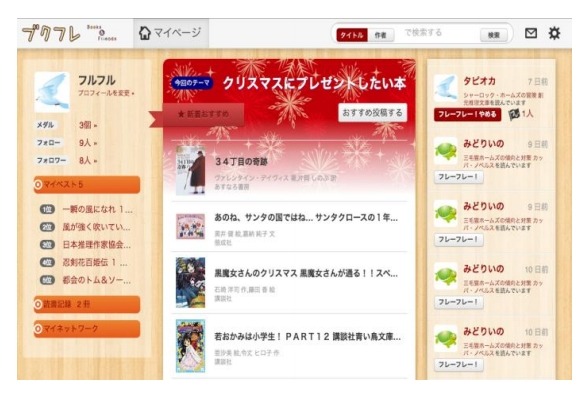Open ranked book 一瞬の風になれ 1…
This screenshot has height=399, width=586.
(98, 210)
